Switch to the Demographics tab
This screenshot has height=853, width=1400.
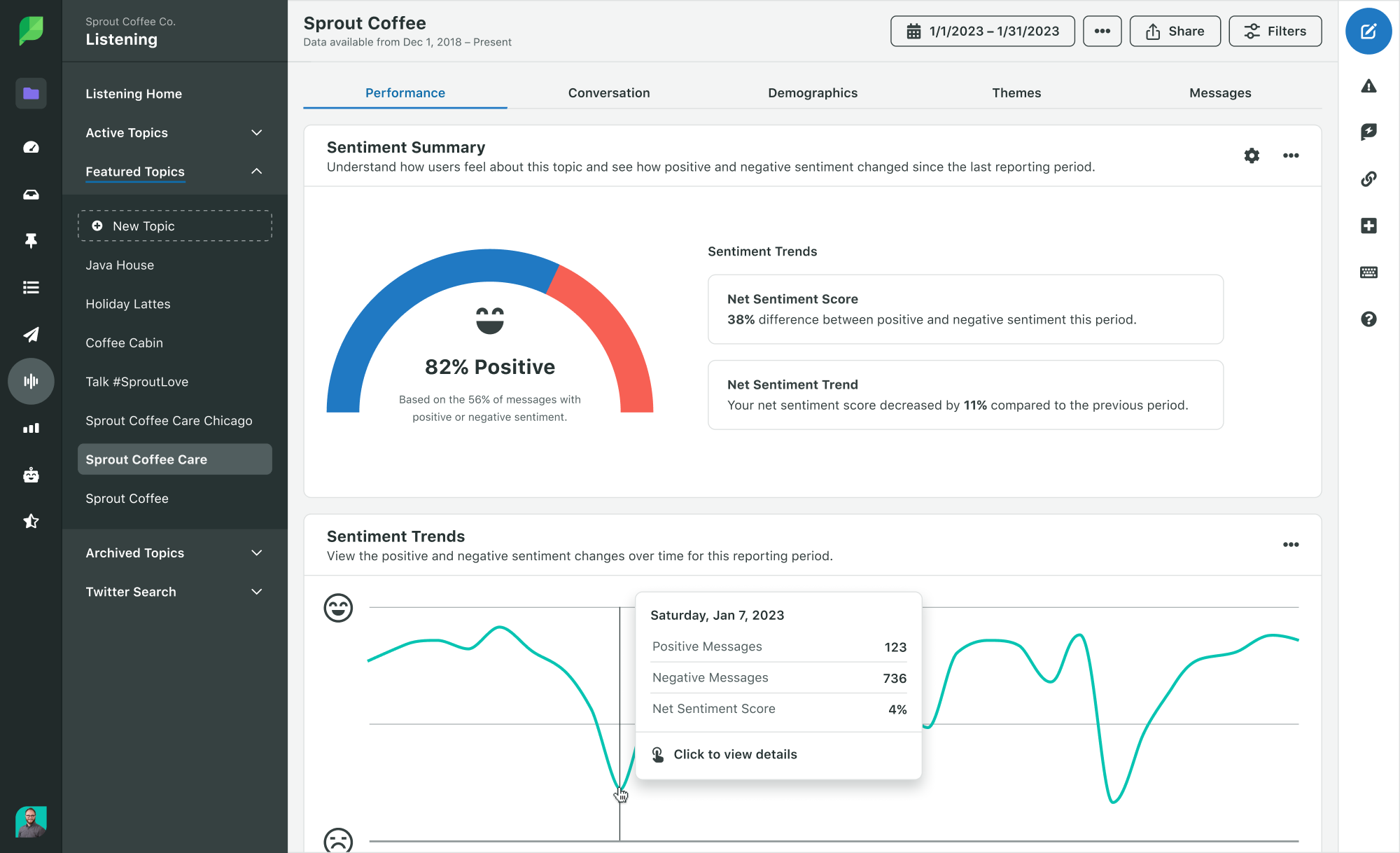coord(812,93)
